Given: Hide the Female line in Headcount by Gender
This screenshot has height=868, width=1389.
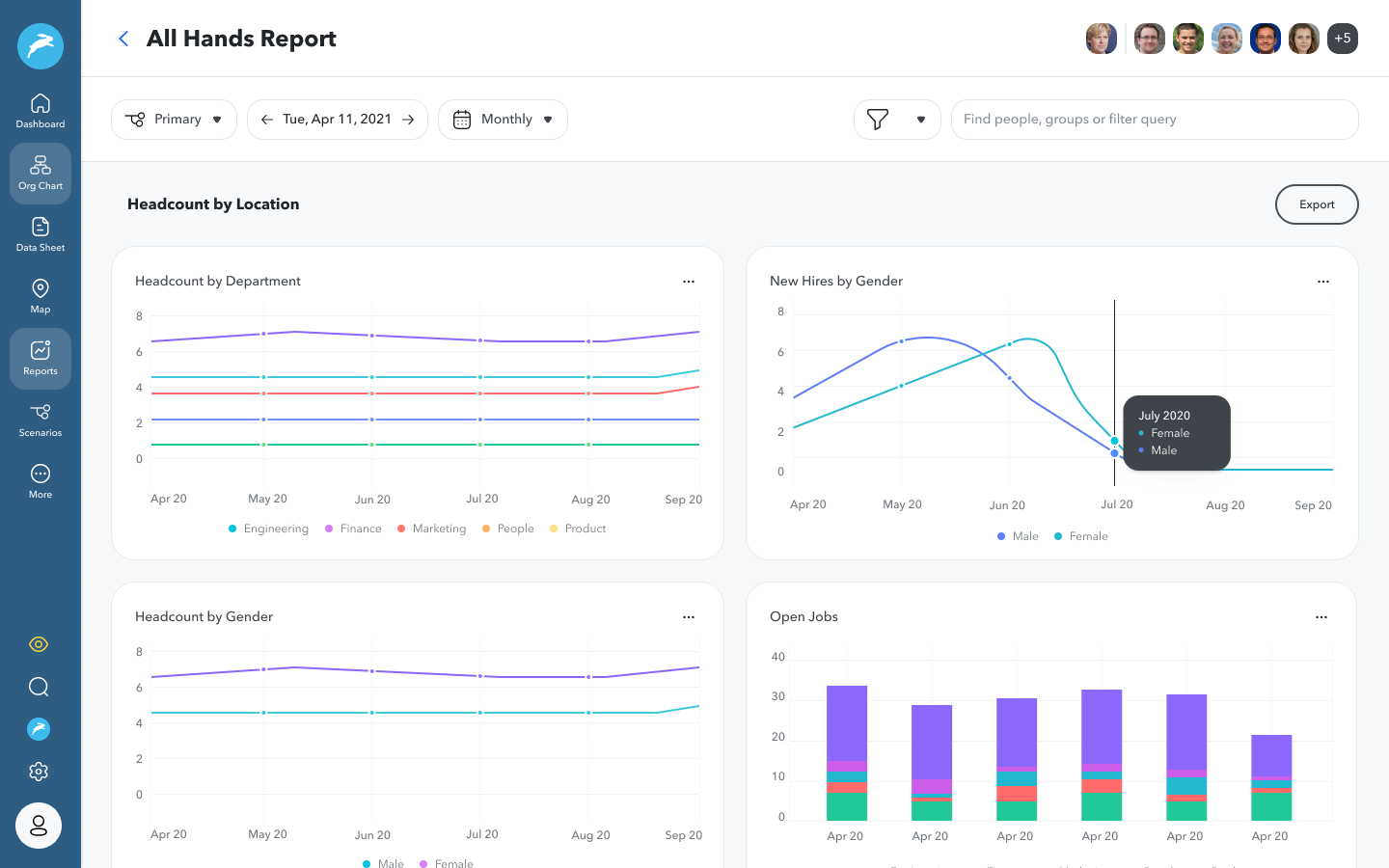Looking at the screenshot, I should coord(447,863).
